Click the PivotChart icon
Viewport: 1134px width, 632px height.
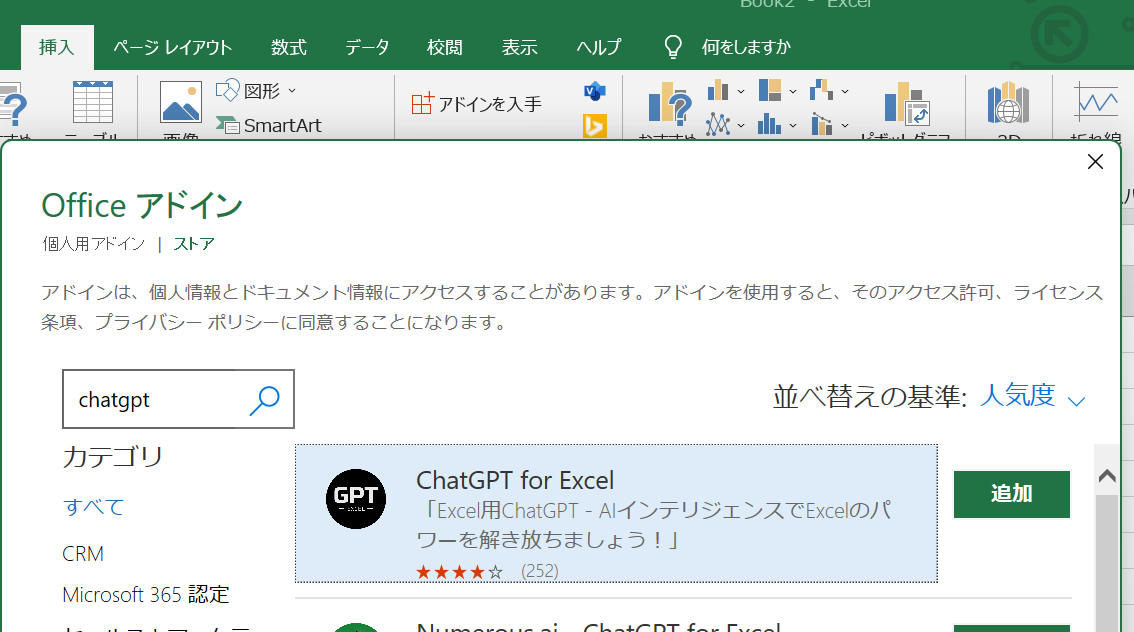(x=906, y=103)
